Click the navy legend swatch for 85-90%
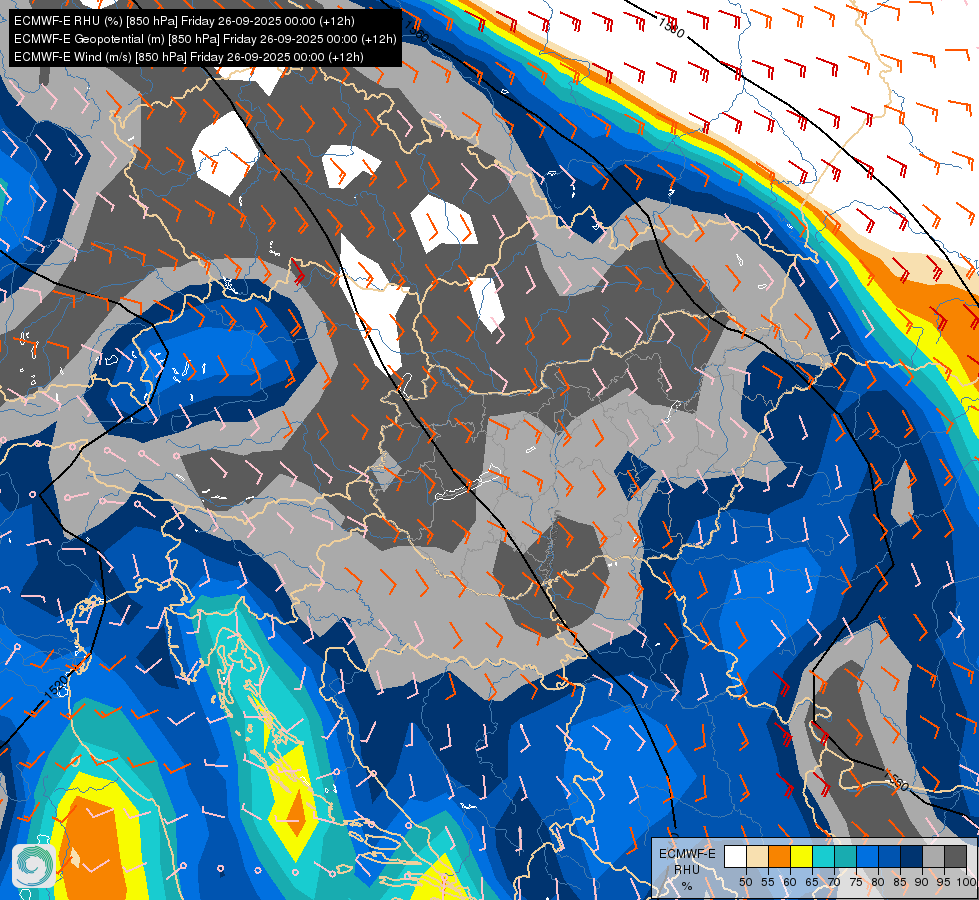This screenshot has width=979, height=900. [x=912, y=856]
